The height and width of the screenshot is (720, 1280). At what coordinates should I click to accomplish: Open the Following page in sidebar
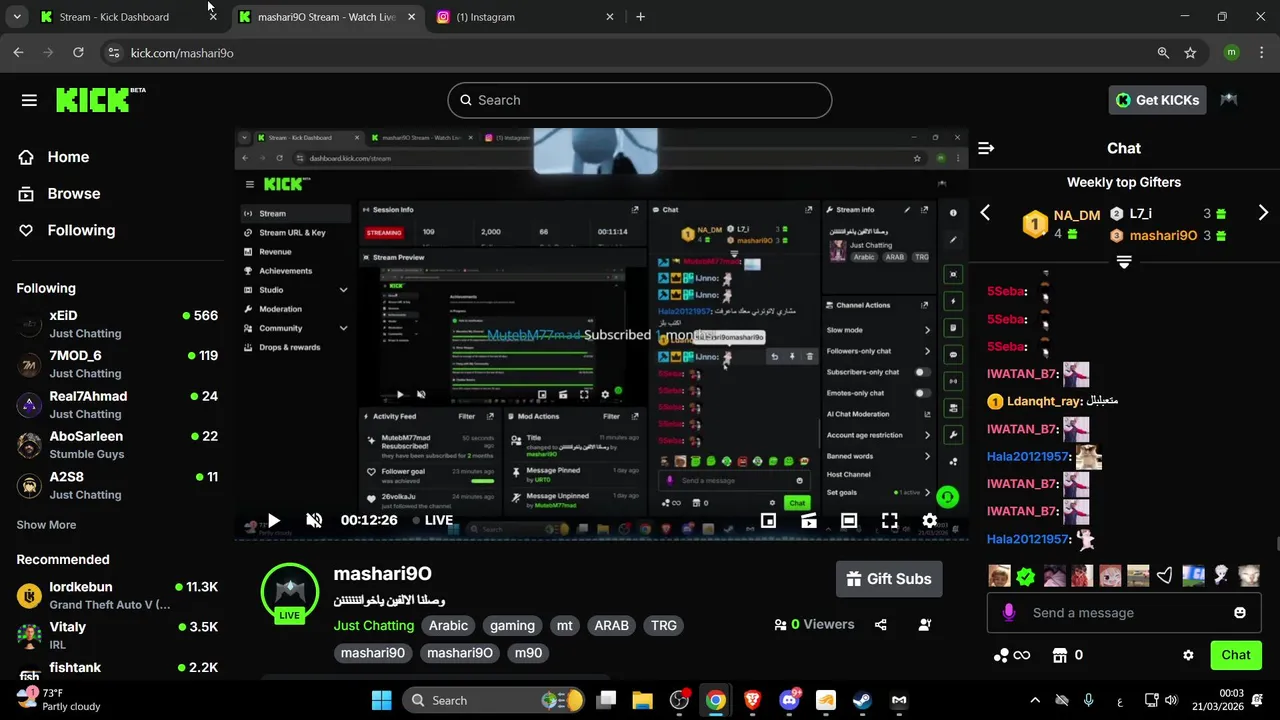pos(81,230)
